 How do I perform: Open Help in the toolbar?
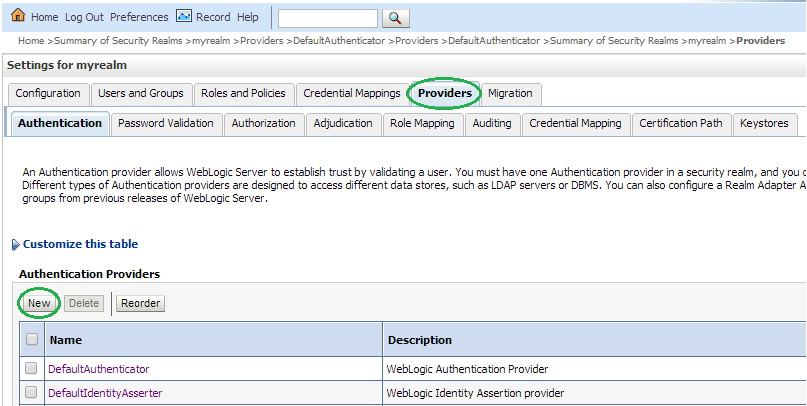[x=248, y=17]
